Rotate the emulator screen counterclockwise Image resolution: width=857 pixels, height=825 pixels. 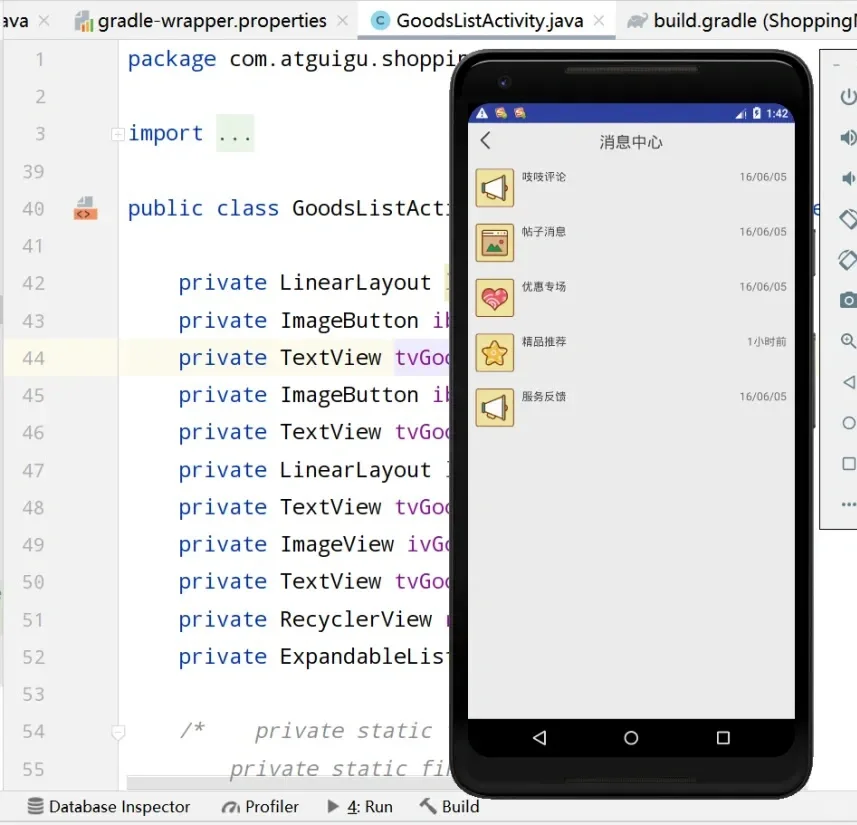(x=848, y=218)
